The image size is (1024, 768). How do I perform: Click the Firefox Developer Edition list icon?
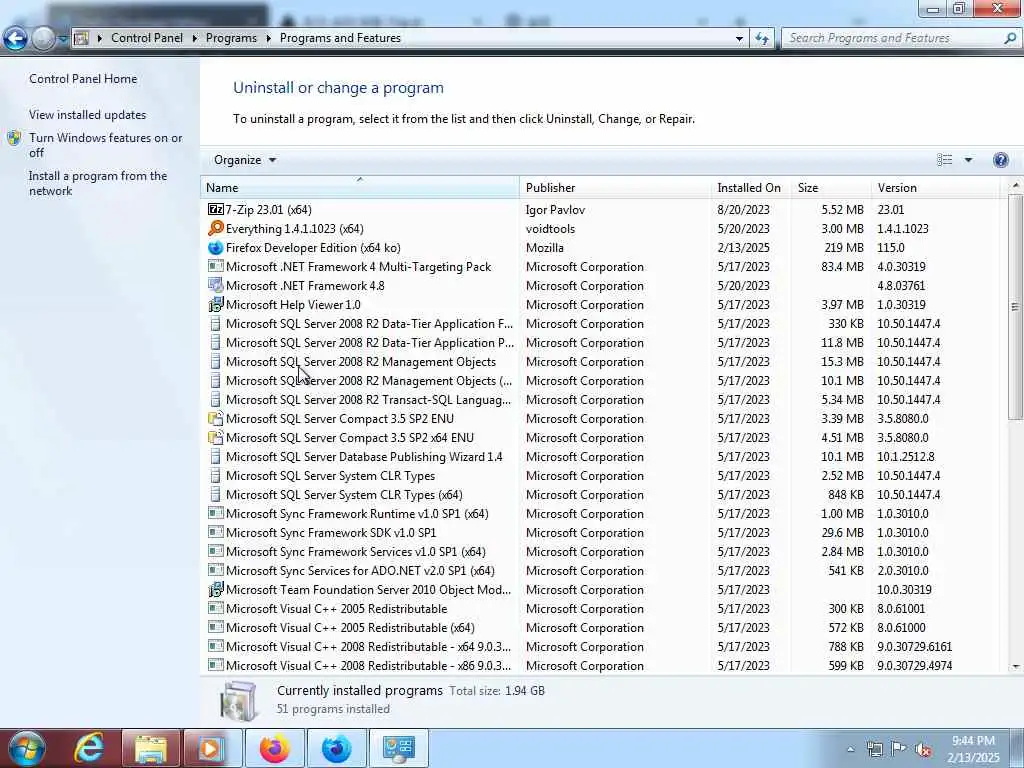216,248
